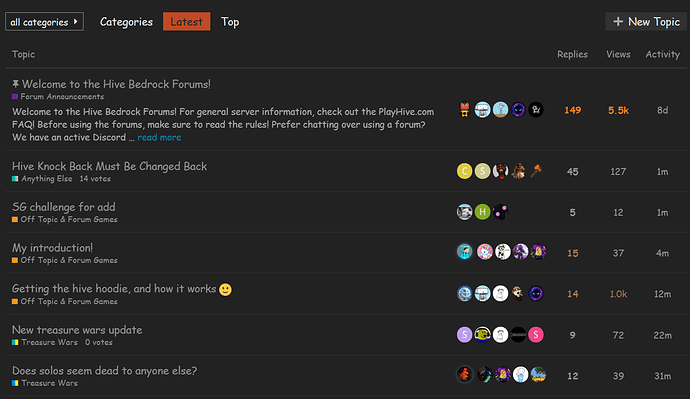Open the pinned Welcome to Hive Bedrock Forums topic
Screen dimensions: 690x399
(116, 84)
